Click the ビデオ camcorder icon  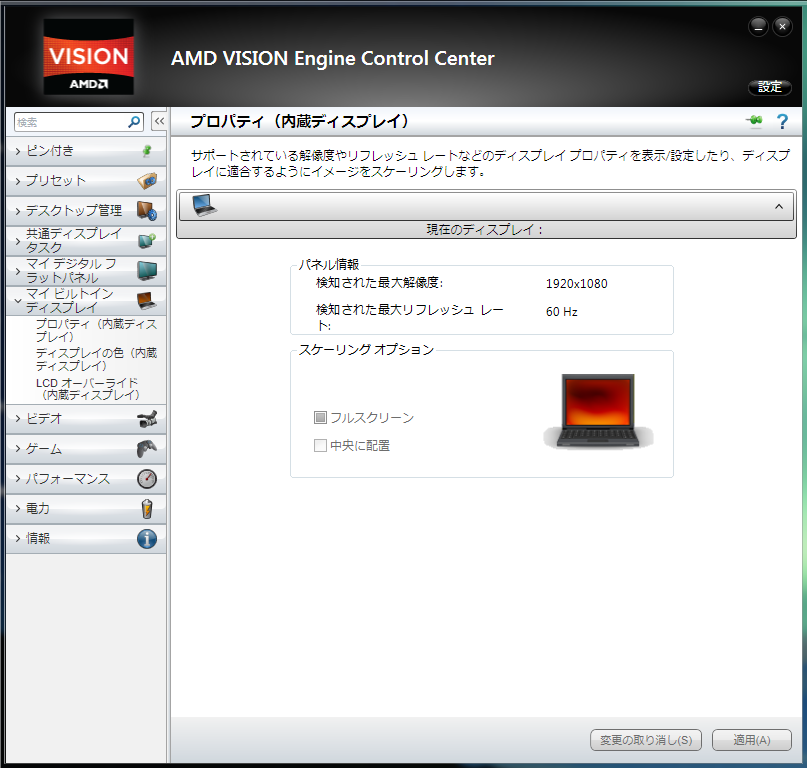click(147, 418)
